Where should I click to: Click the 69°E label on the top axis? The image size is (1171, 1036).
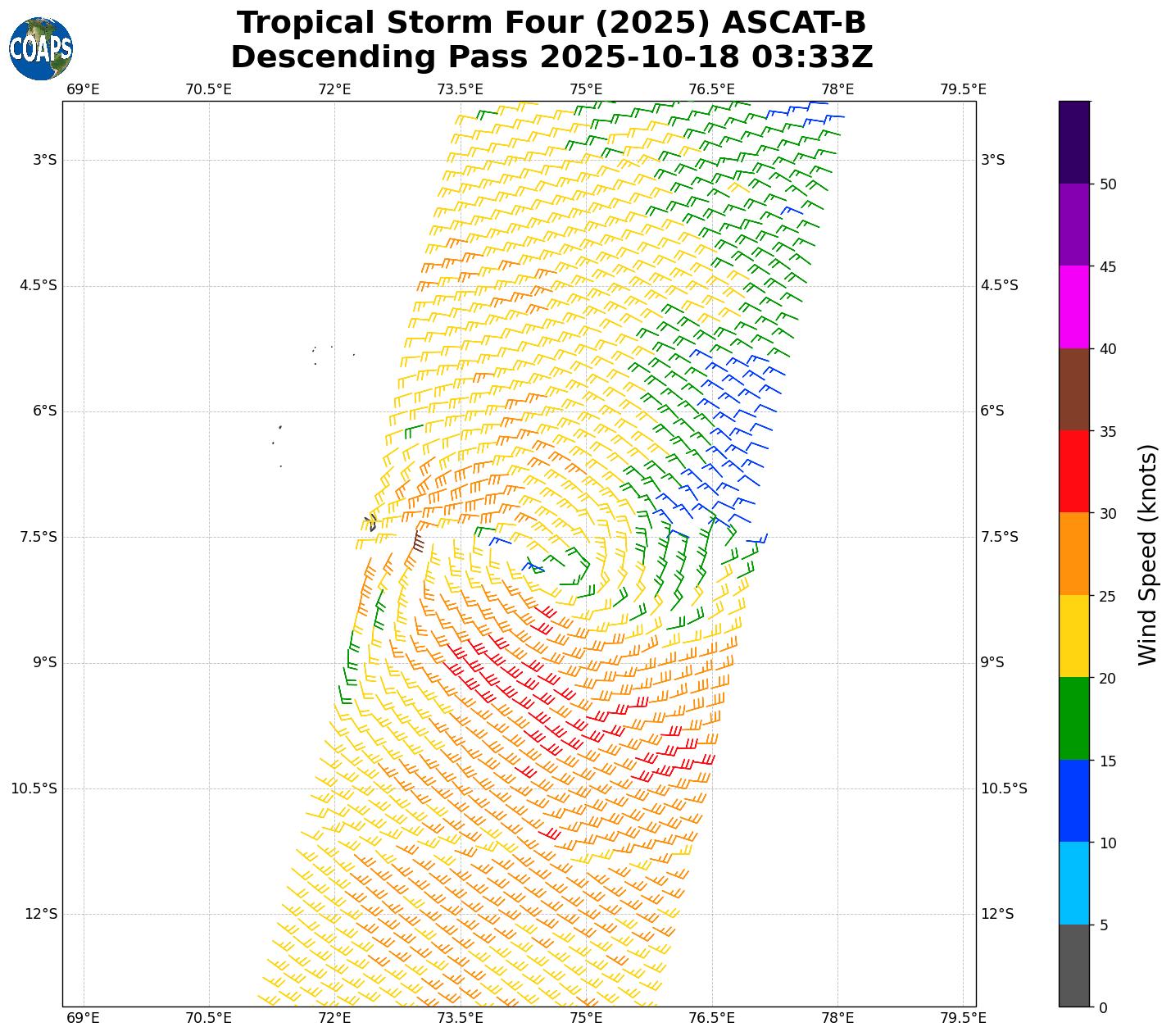coord(83,89)
